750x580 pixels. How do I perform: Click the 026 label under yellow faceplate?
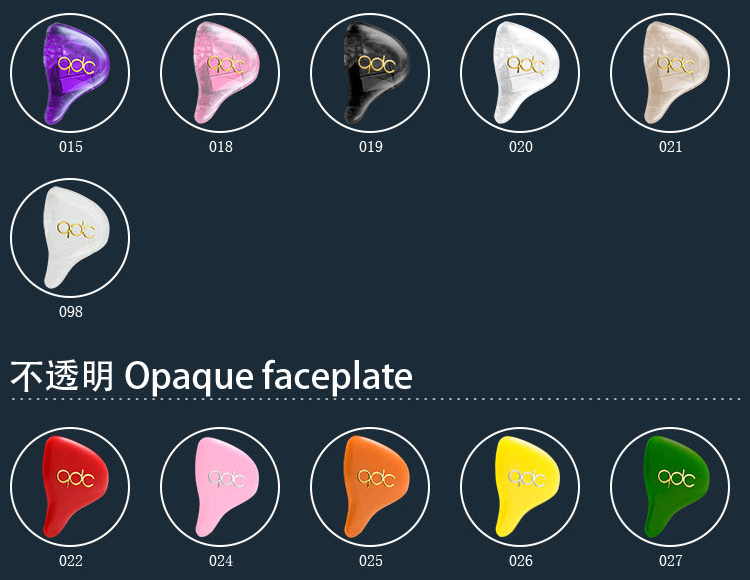point(521,561)
